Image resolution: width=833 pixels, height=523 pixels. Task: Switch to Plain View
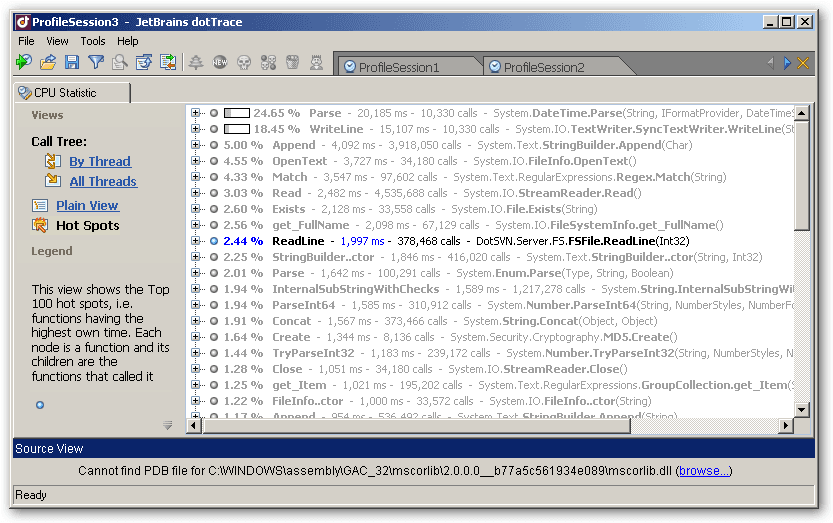click(87, 205)
